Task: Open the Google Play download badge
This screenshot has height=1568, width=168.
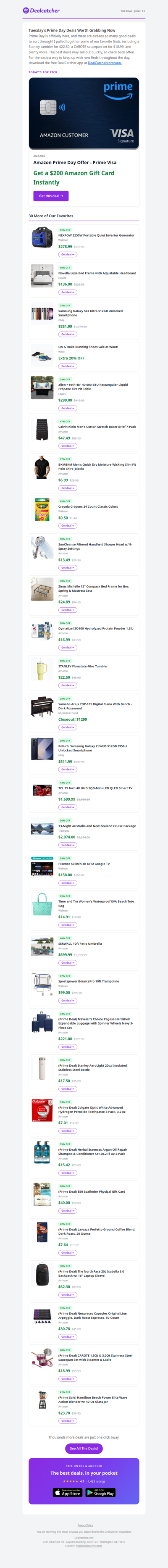Action: click(x=100, y=1492)
